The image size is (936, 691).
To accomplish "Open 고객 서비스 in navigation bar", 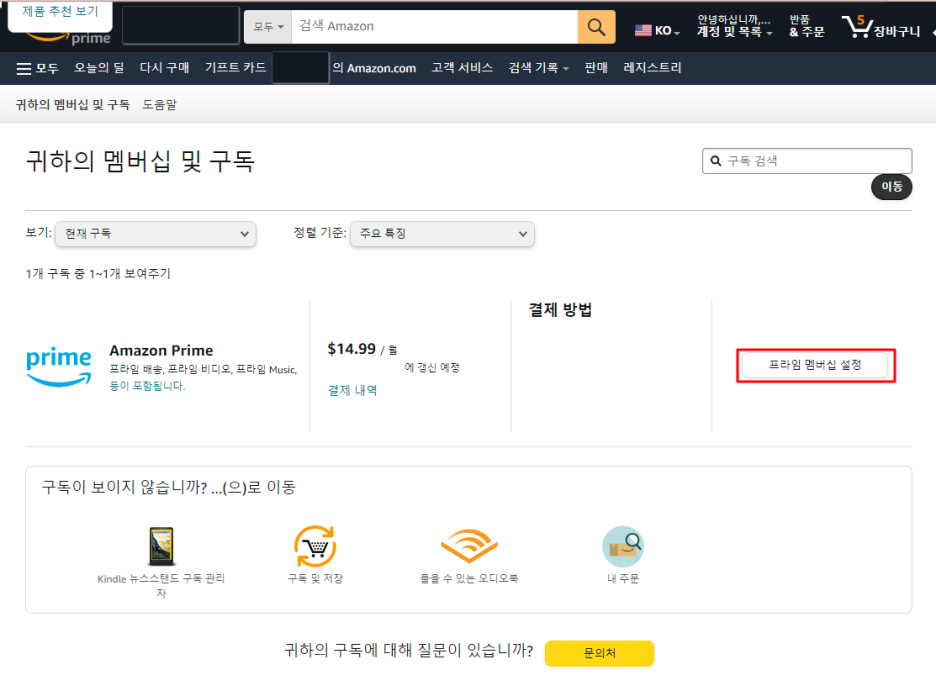I will [x=462, y=68].
